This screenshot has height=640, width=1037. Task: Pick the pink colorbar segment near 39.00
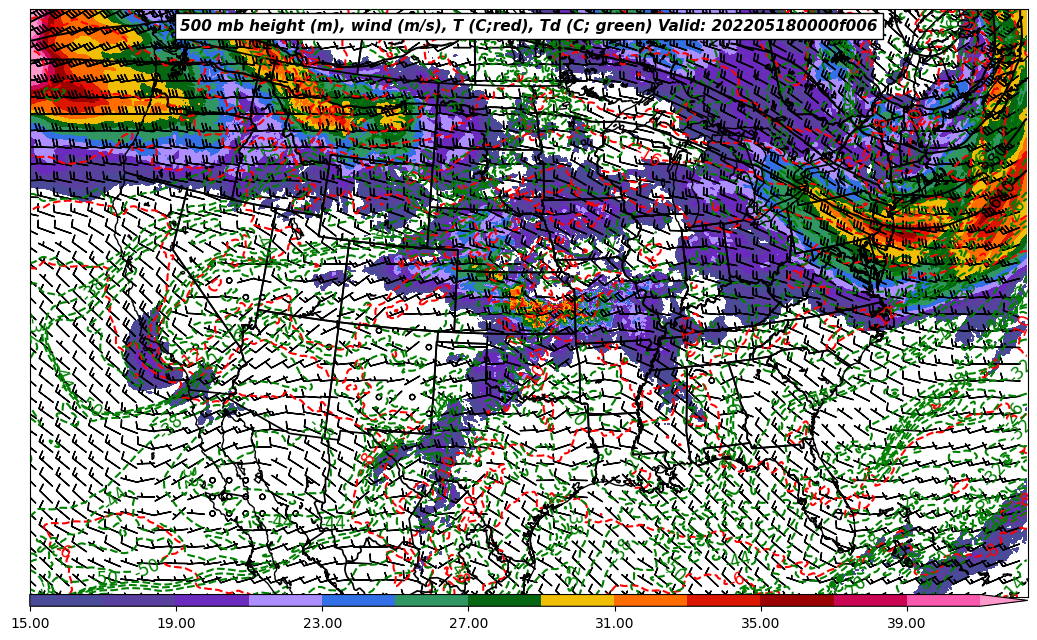[x=943, y=601]
